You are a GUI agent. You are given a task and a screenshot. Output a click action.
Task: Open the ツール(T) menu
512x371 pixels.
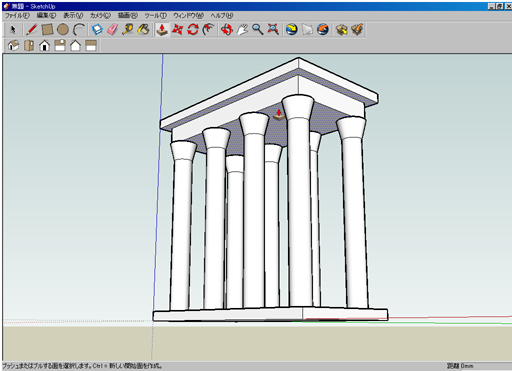click(155, 15)
